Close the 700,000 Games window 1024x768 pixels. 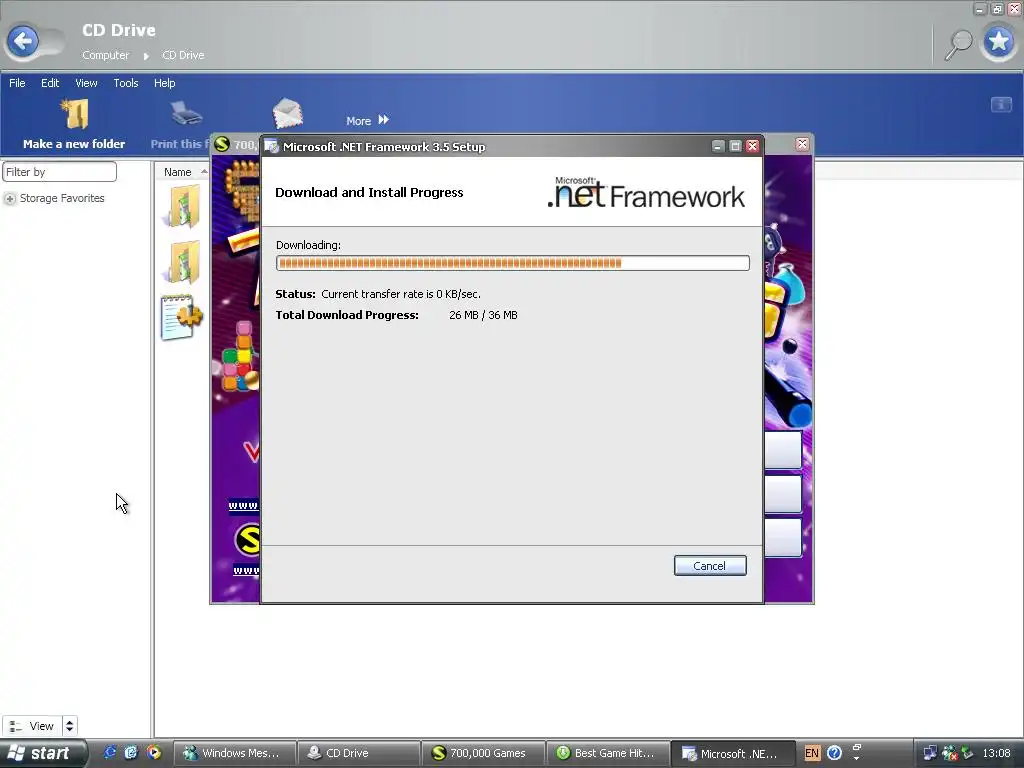coord(803,144)
